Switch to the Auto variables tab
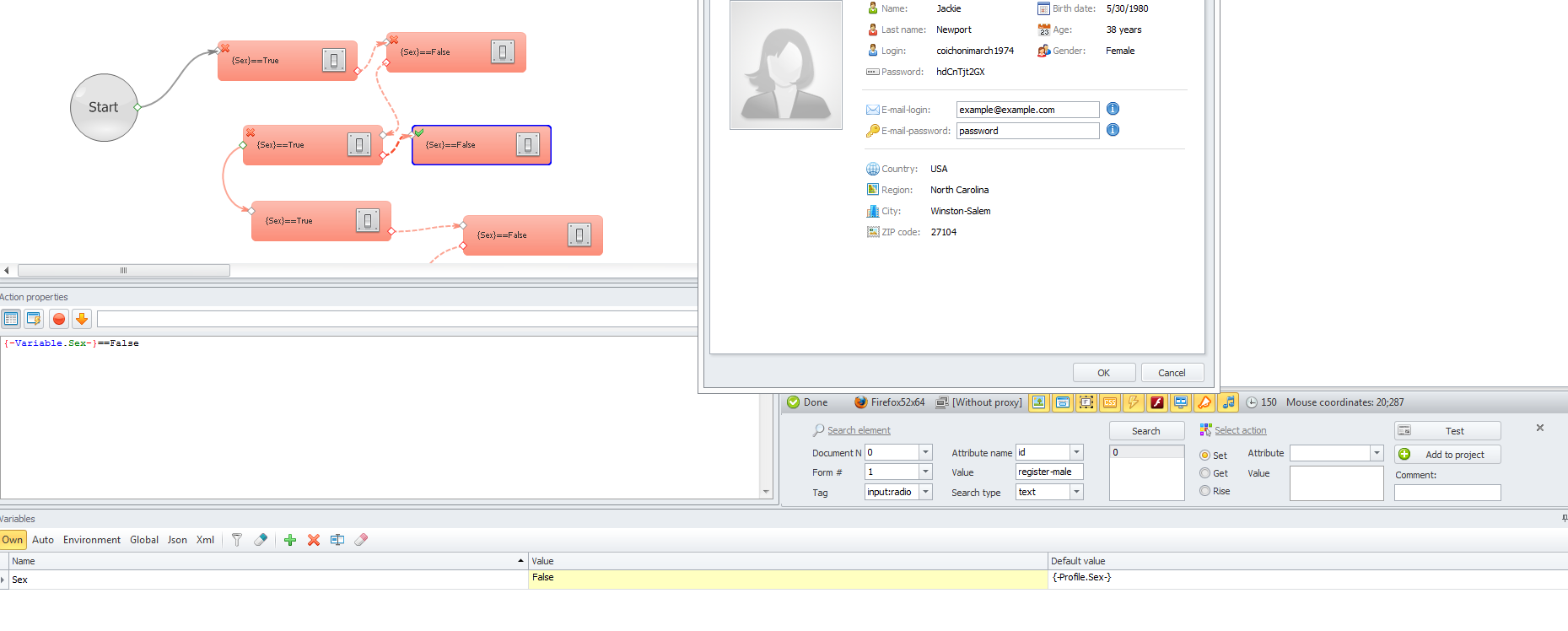The image size is (1568, 631). (43, 540)
